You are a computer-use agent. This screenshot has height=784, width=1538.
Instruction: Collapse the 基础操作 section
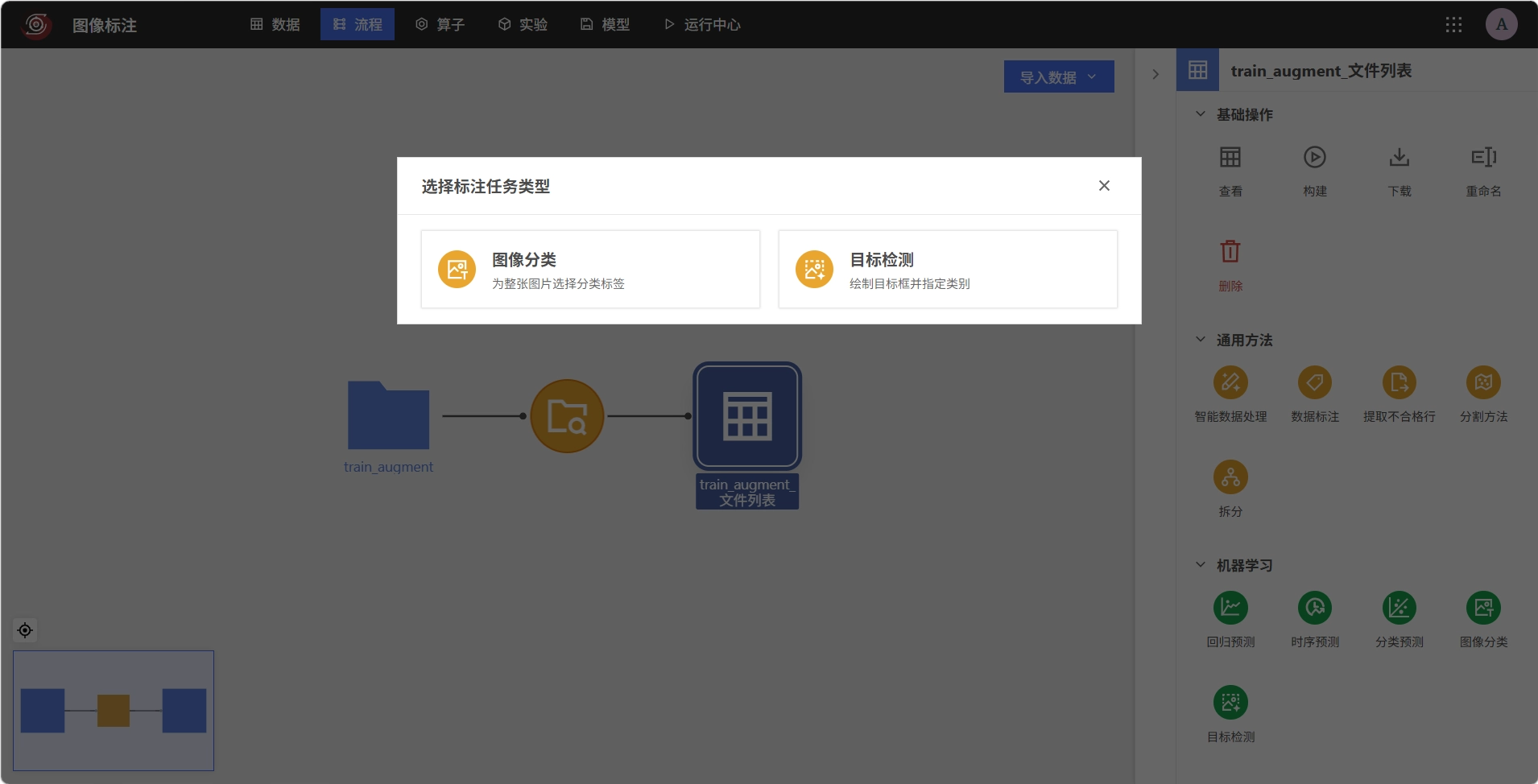(x=1201, y=114)
